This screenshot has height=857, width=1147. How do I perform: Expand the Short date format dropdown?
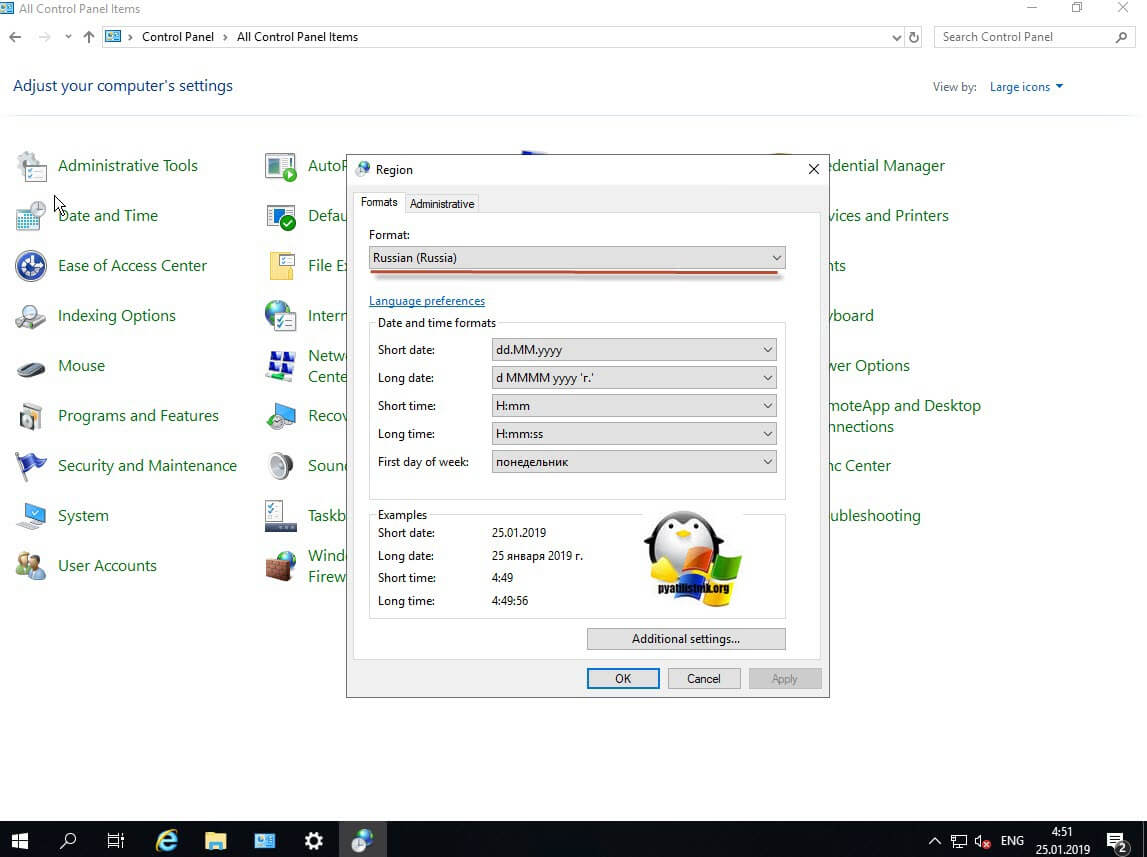pyautogui.click(x=634, y=350)
